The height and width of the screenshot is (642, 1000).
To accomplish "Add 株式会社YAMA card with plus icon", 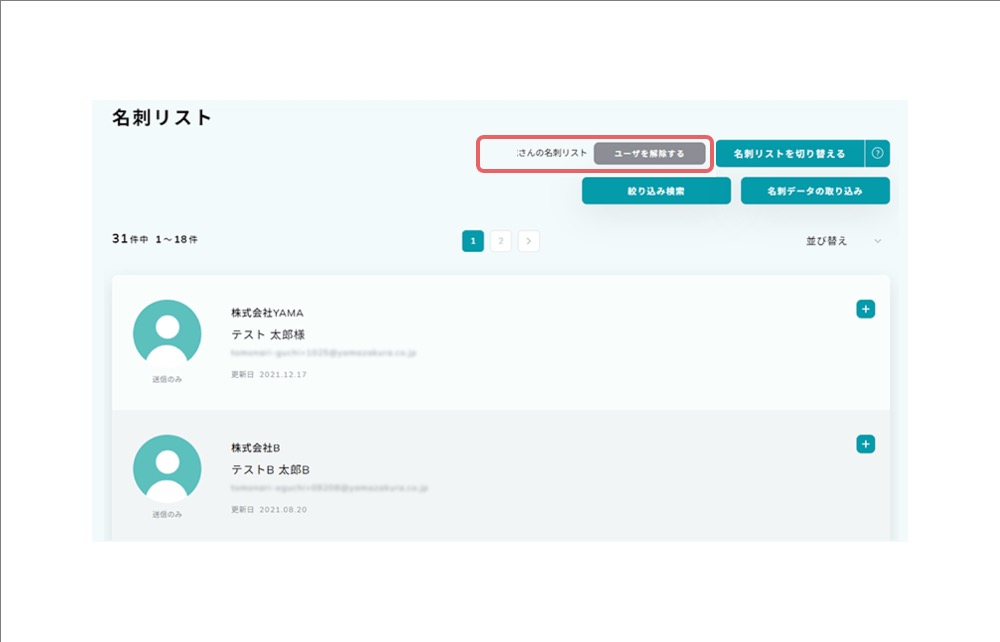I will coord(865,309).
